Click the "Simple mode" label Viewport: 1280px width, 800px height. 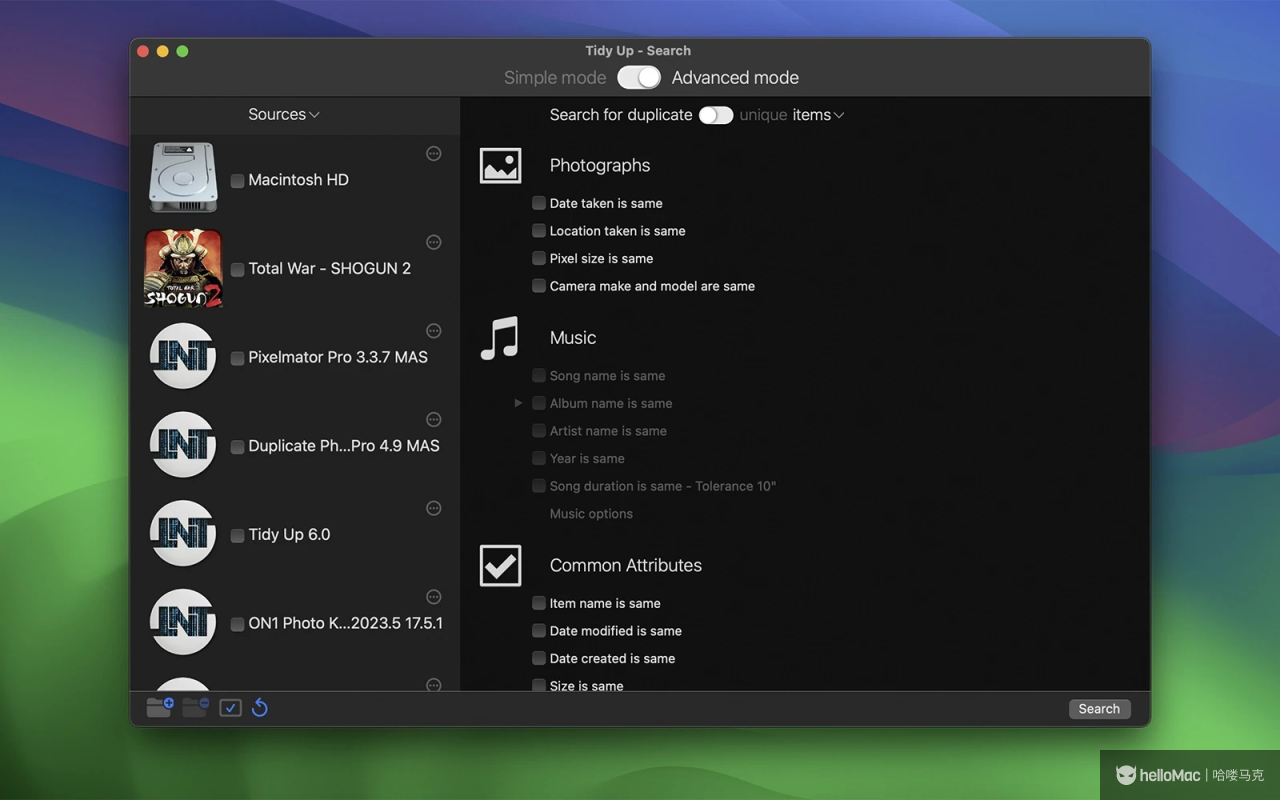[555, 78]
